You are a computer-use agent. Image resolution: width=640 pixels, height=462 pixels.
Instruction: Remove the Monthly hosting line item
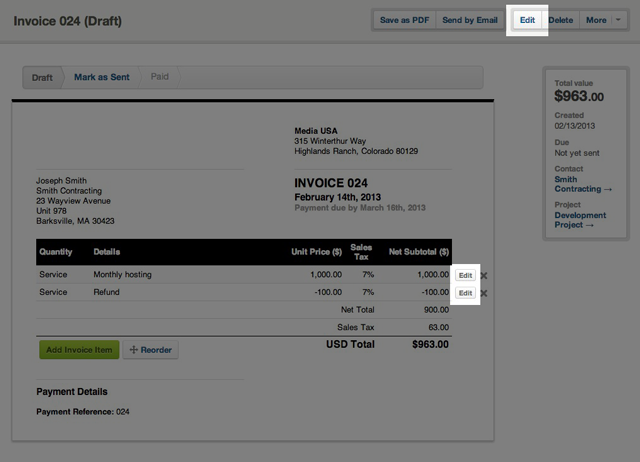[x=484, y=275]
